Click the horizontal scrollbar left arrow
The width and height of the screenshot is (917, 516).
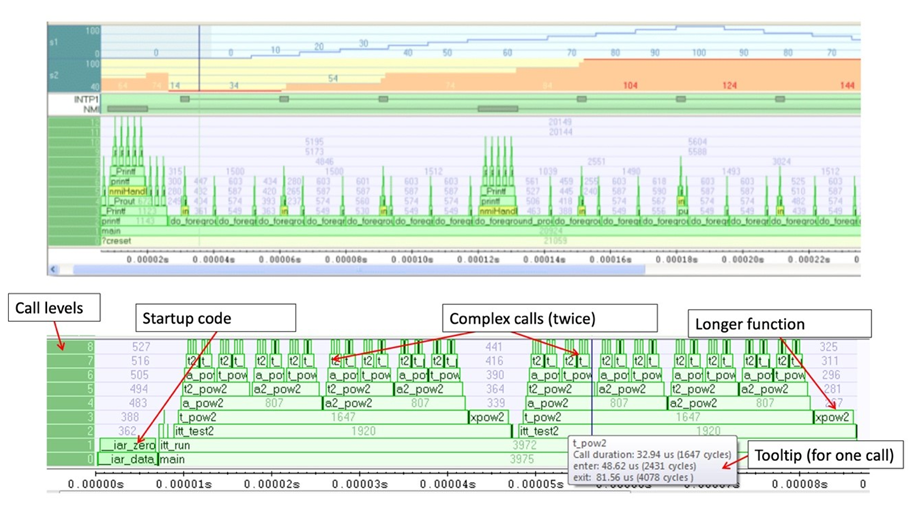pos(54,270)
